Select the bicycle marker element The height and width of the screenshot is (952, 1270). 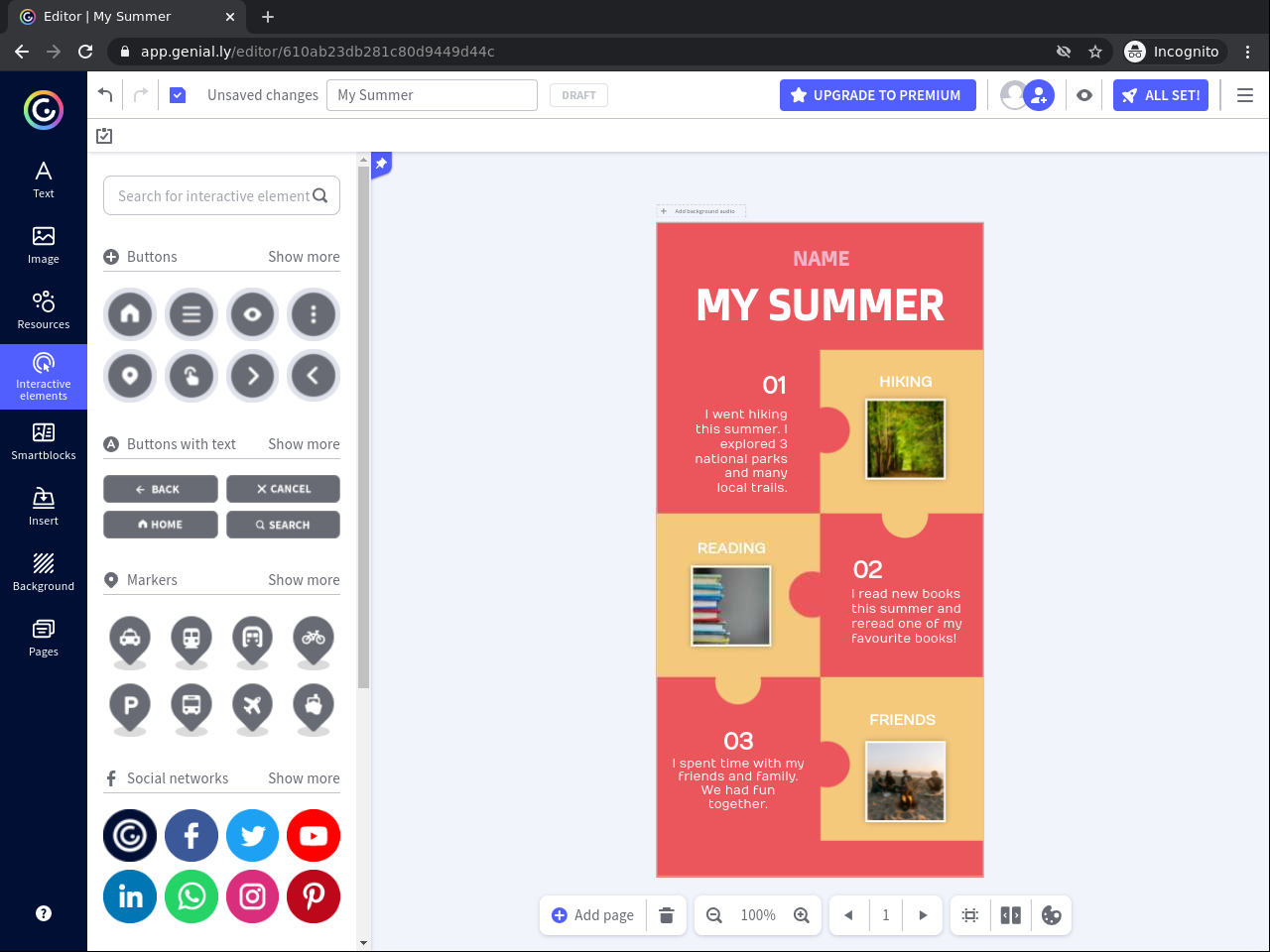(314, 642)
